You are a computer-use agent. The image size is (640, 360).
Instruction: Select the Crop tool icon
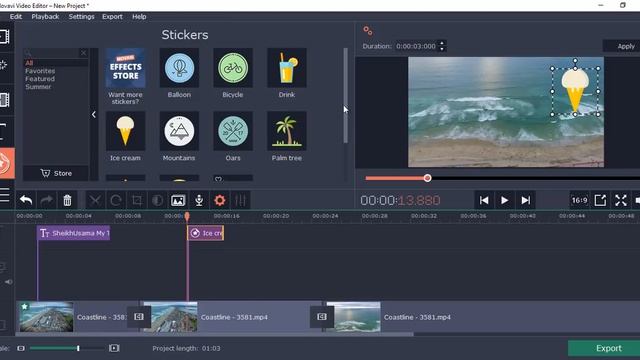137,200
